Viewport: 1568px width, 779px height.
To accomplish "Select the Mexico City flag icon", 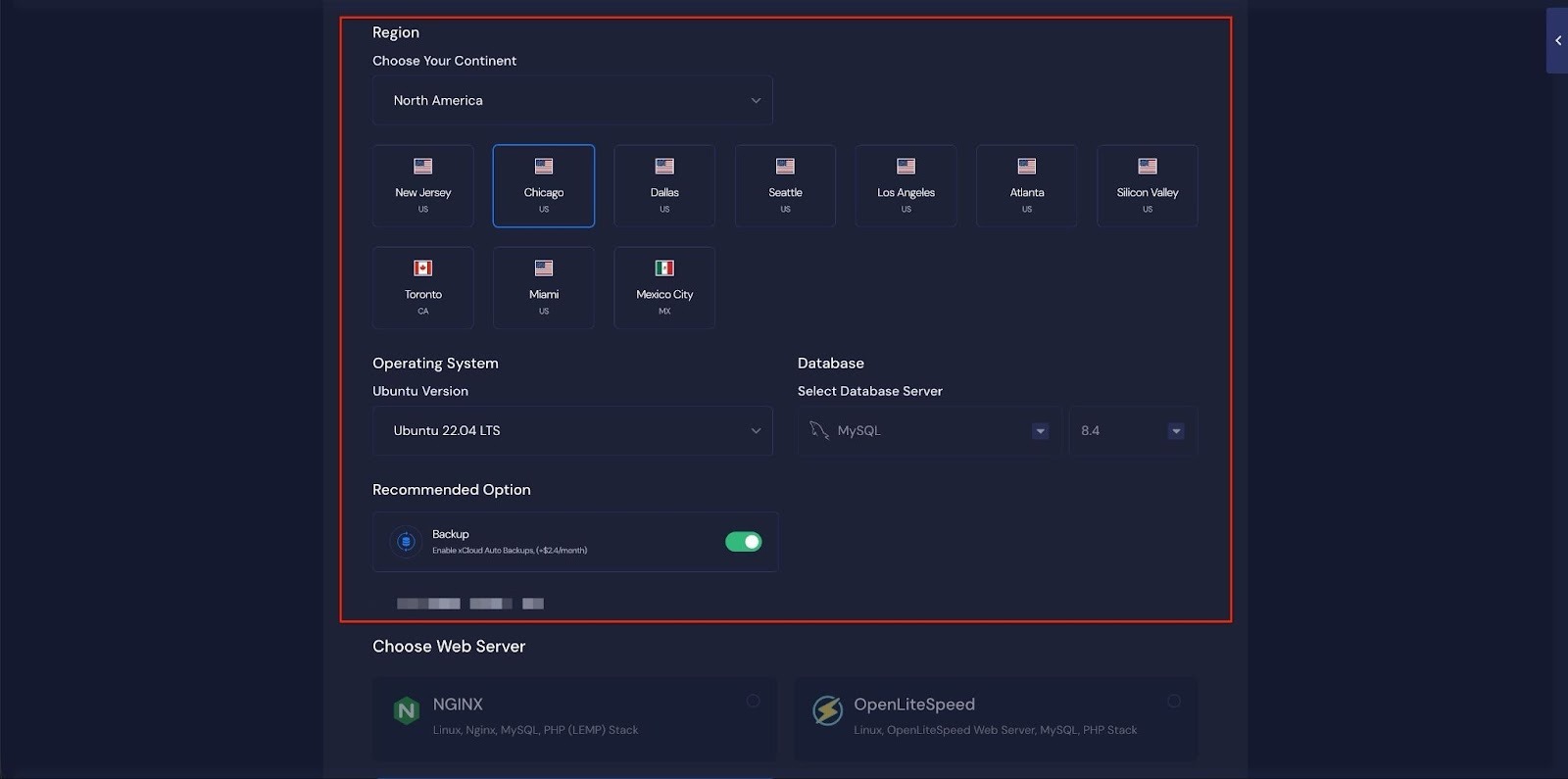I will [x=664, y=268].
